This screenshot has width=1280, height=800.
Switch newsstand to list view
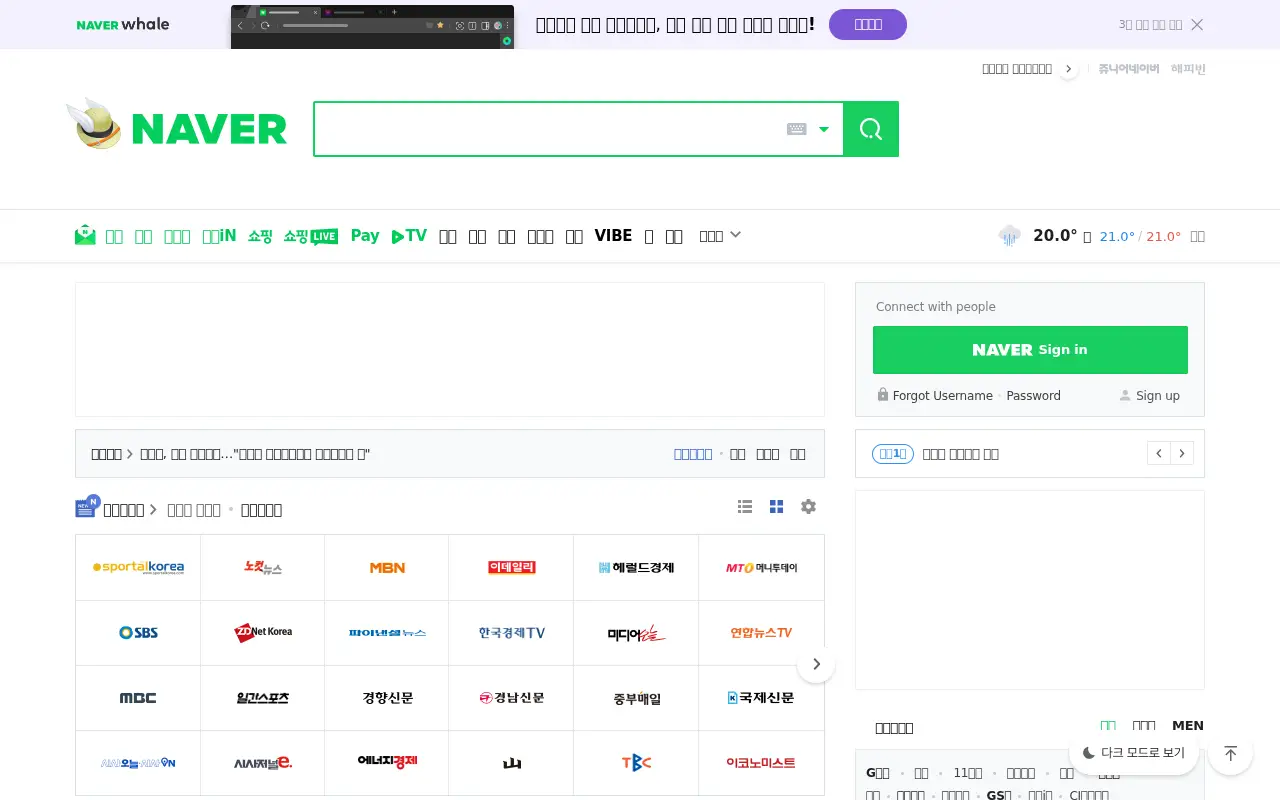click(x=745, y=507)
